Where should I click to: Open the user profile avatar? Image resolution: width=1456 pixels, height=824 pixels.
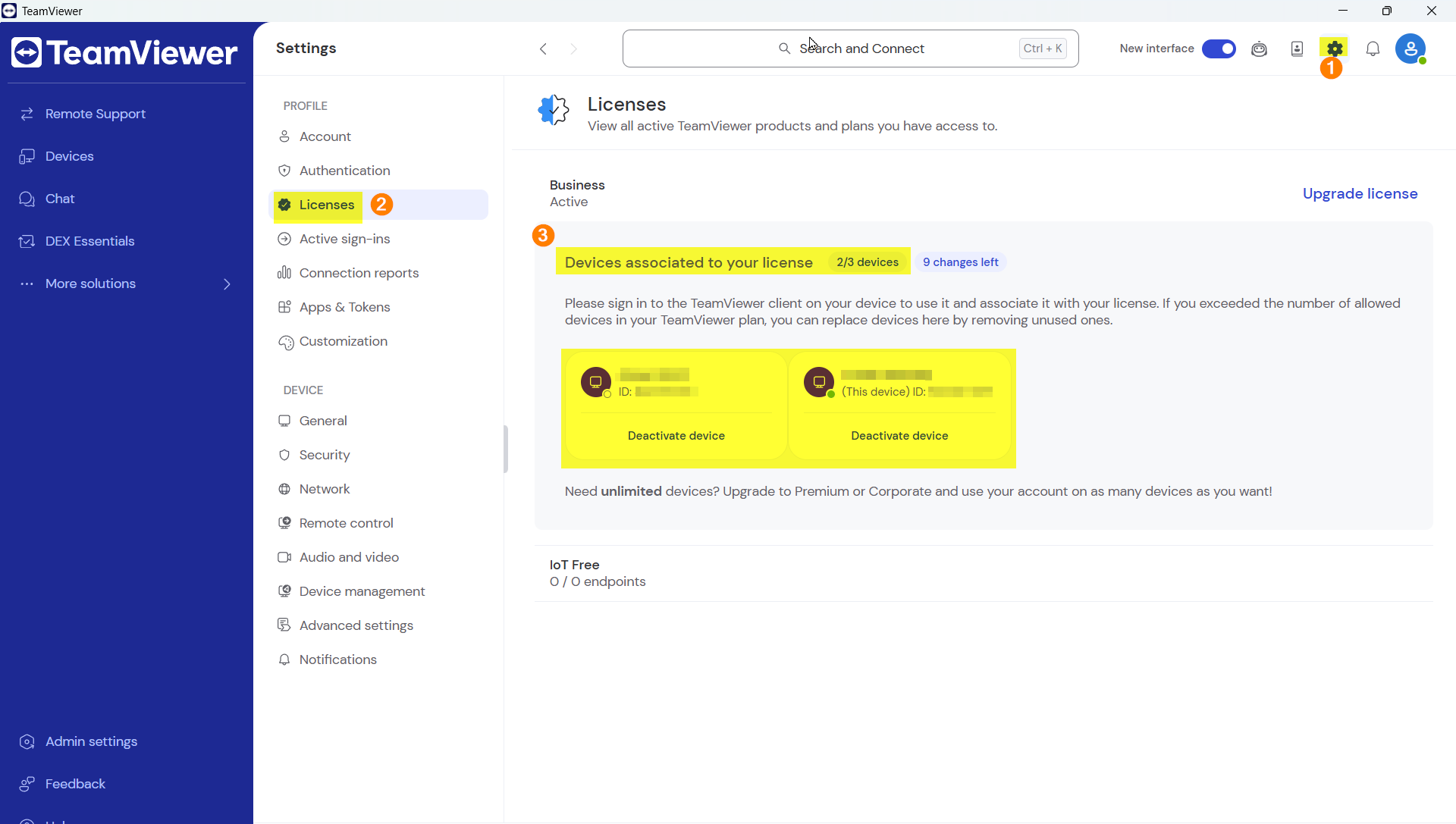[1410, 49]
